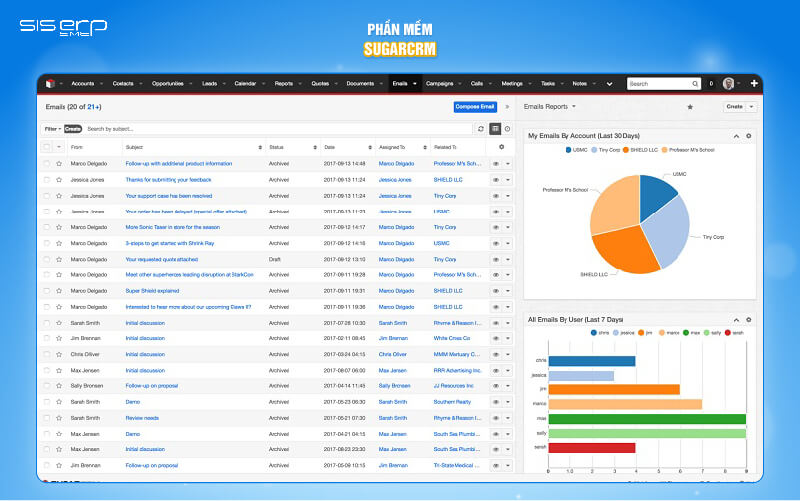
Task: Open the list column settings gear
Action: pos(502,147)
